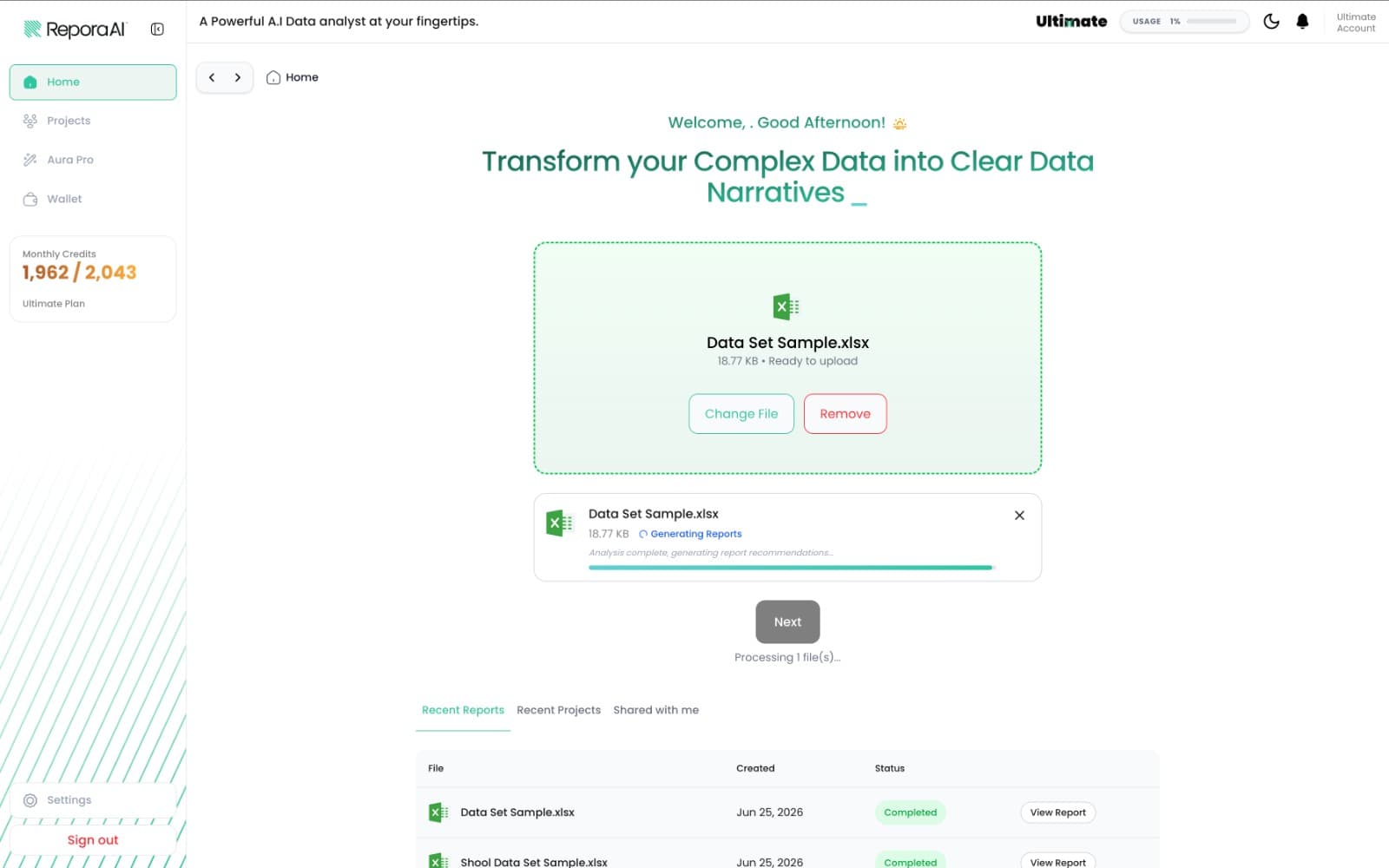This screenshot has width=1389, height=868.
Task: Click the Status column header
Action: point(890,768)
